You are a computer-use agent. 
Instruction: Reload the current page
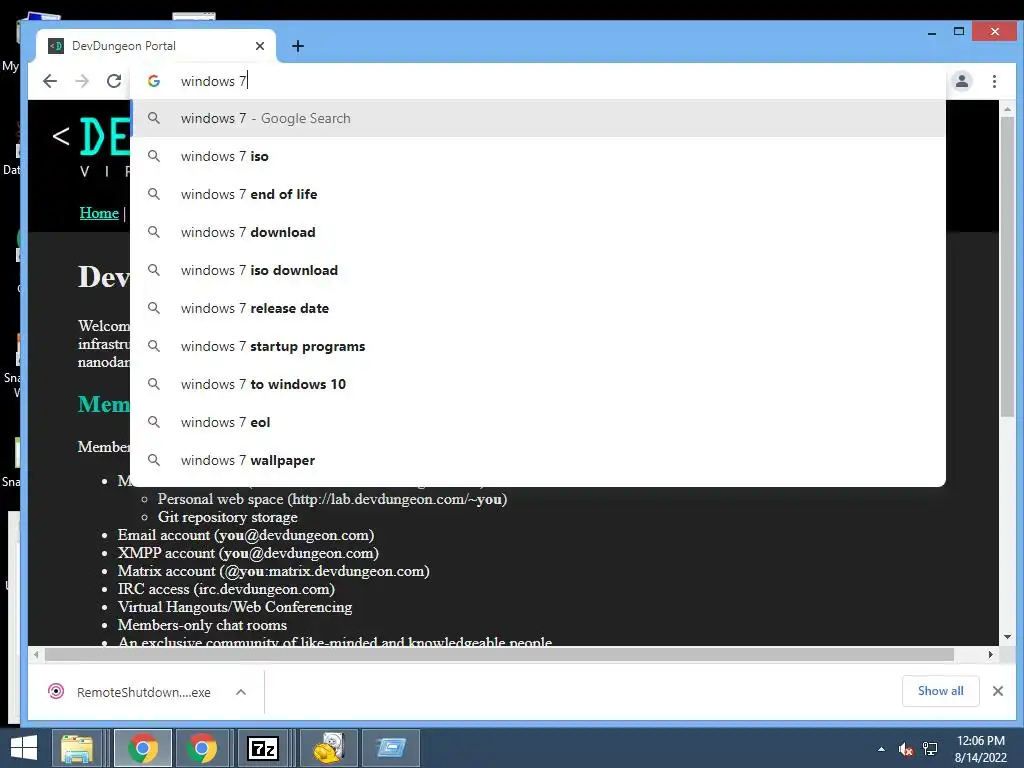114,81
